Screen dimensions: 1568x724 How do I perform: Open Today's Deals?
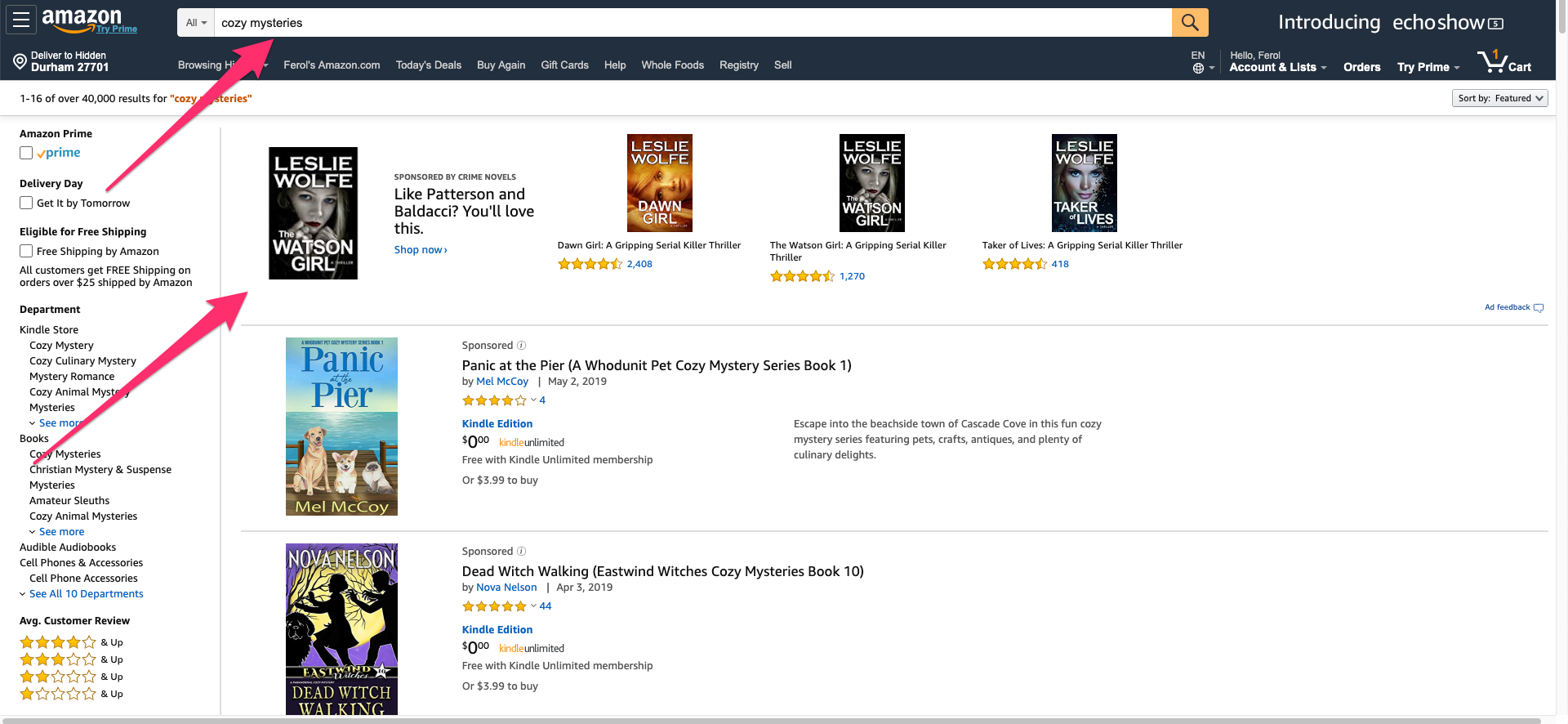(429, 65)
